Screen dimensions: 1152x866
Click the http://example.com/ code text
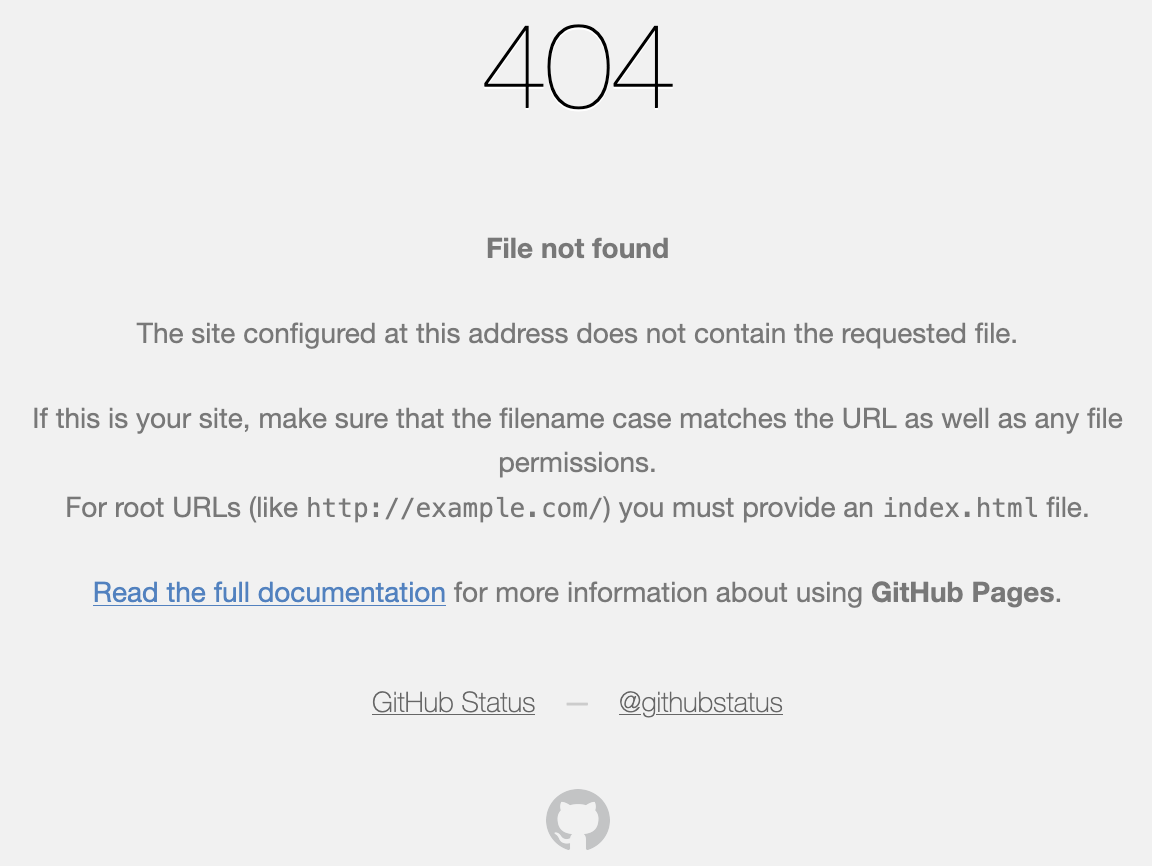457,508
